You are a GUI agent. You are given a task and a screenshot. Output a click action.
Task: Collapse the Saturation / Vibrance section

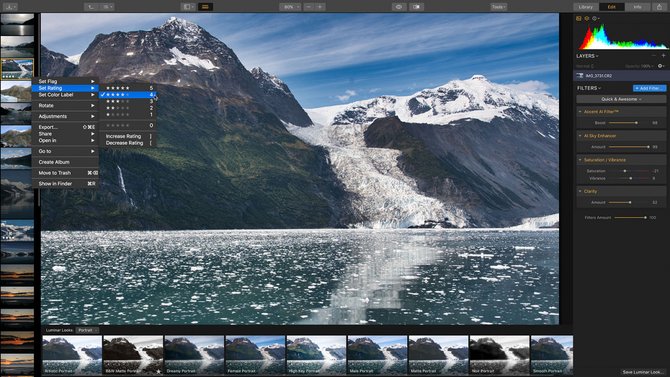pyautogui.click(x=580, y=160)
